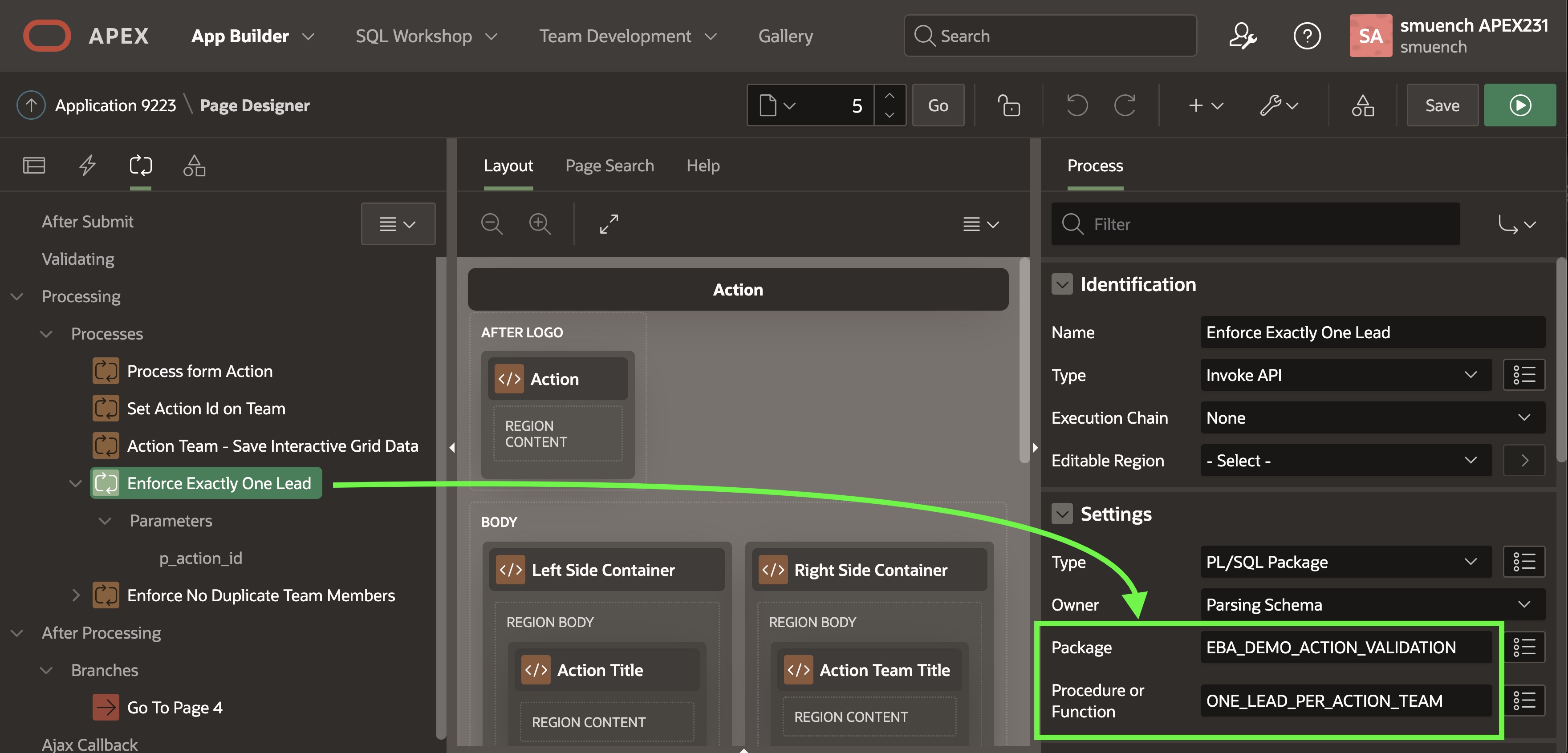Viewport: 1568px width, 753px height.
Task: Click the Undo icon in toolbar
Action: [1076, 105]
